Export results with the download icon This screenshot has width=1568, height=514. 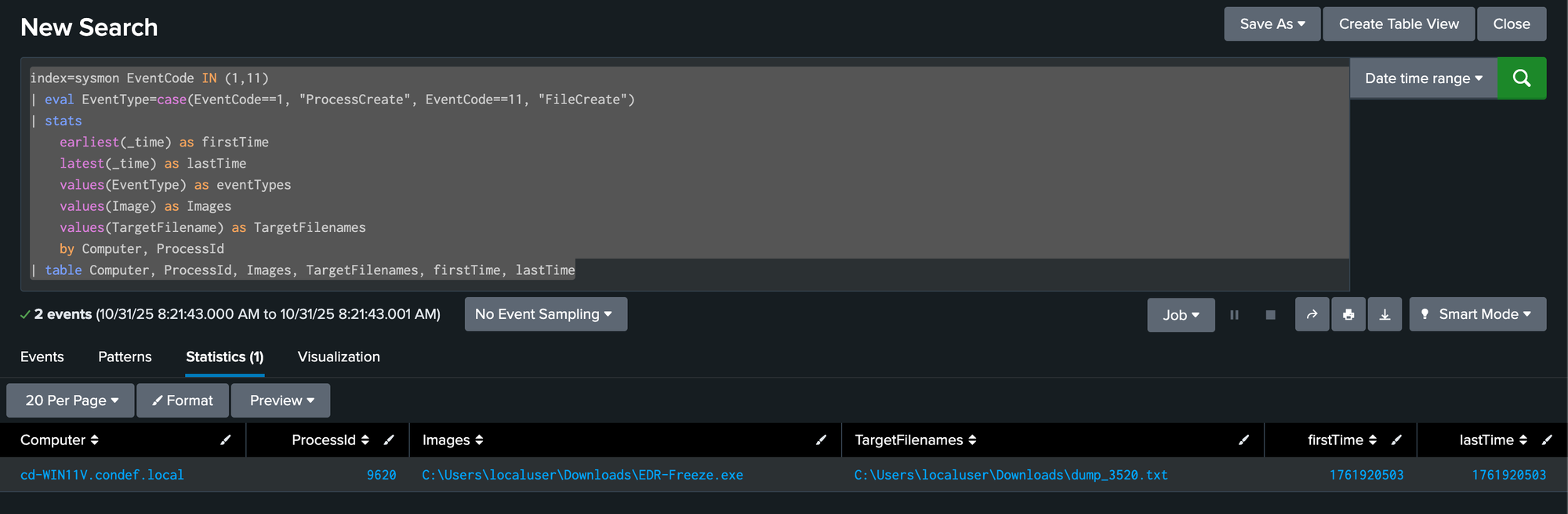[x=1385, y=315]
